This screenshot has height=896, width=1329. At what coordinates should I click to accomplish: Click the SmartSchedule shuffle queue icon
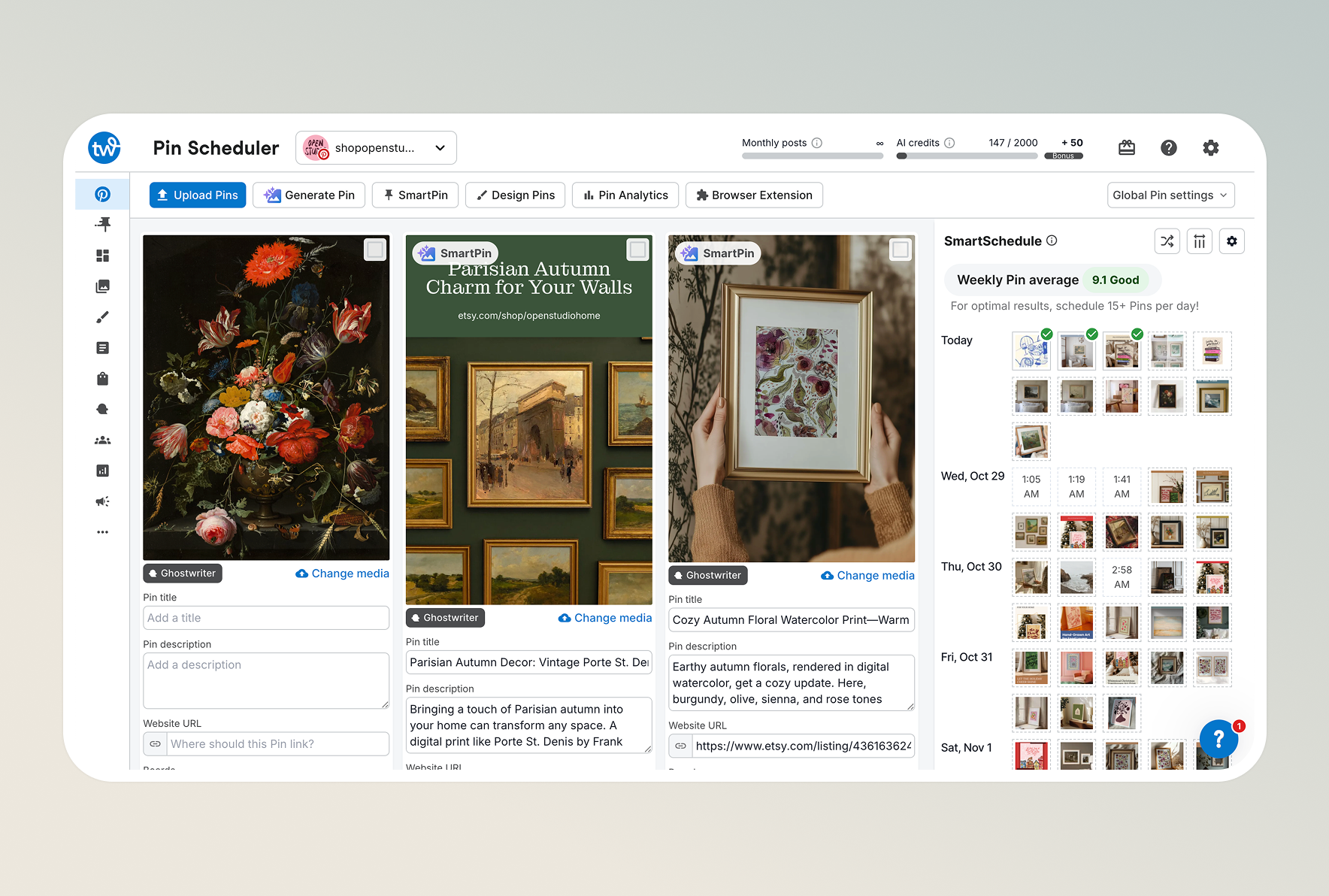tap(1167, 241)
